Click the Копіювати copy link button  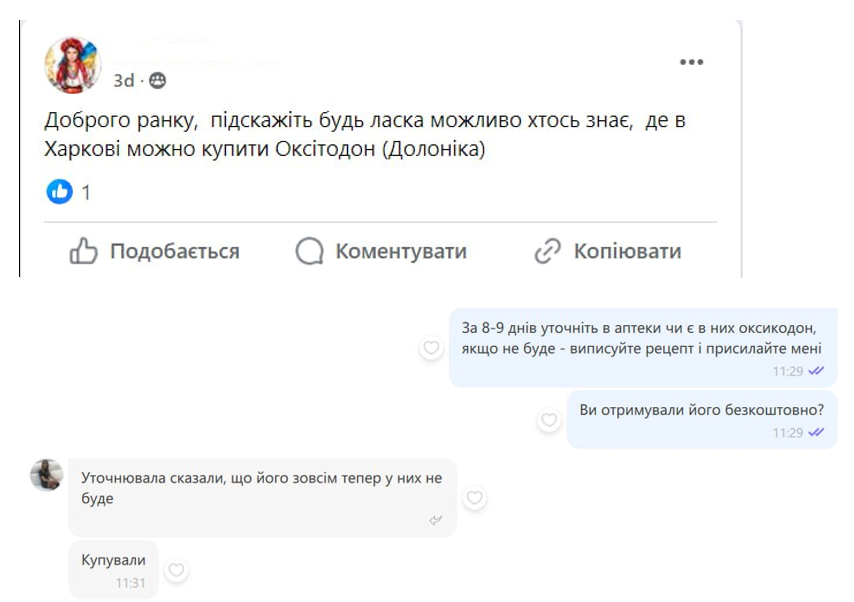click(608, 251)
